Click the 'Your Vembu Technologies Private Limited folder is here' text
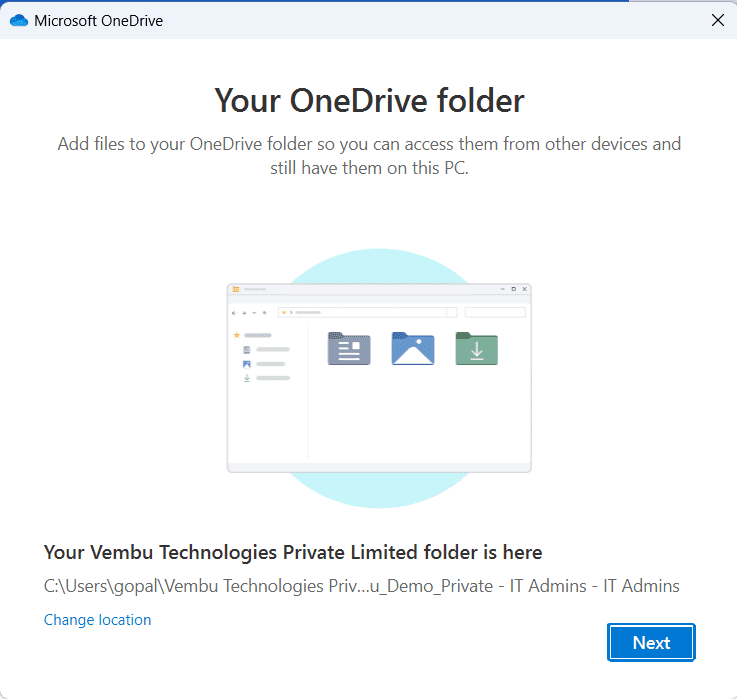This screenshot has height=699, width=737. (293, 552)
